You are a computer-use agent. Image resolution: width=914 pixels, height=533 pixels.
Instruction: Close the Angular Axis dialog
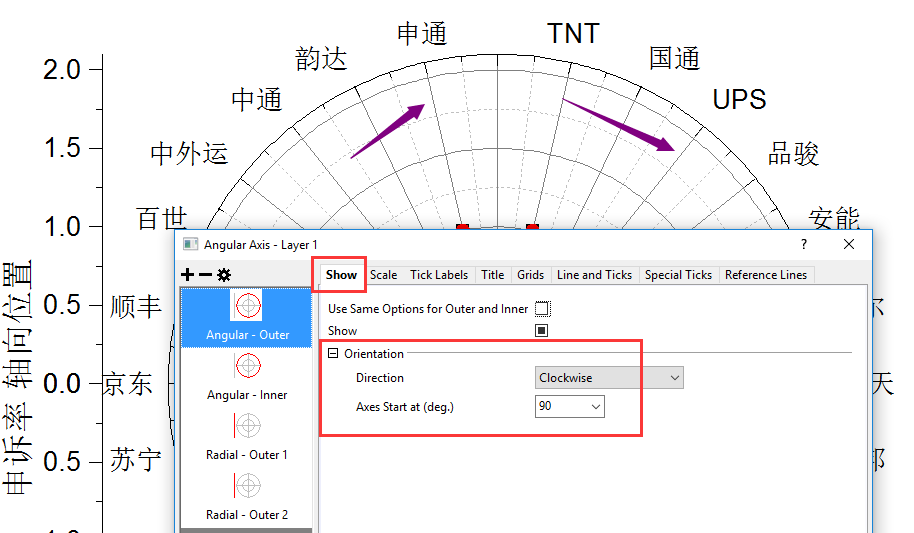tap(849, 244)
